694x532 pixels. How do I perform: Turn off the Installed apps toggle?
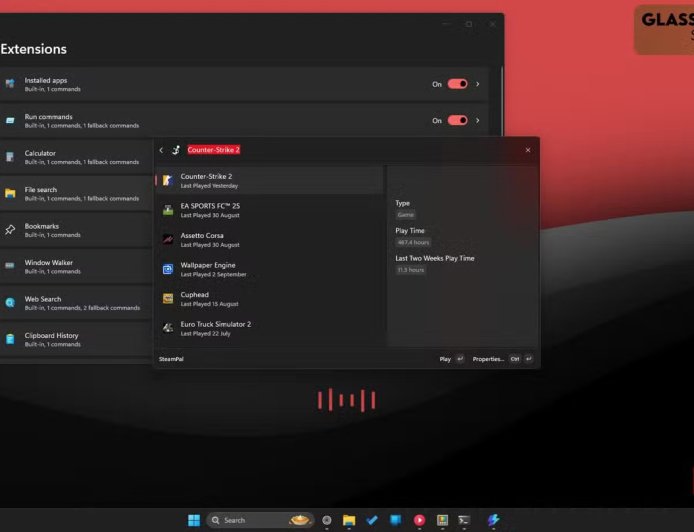[x=457, y=84]
